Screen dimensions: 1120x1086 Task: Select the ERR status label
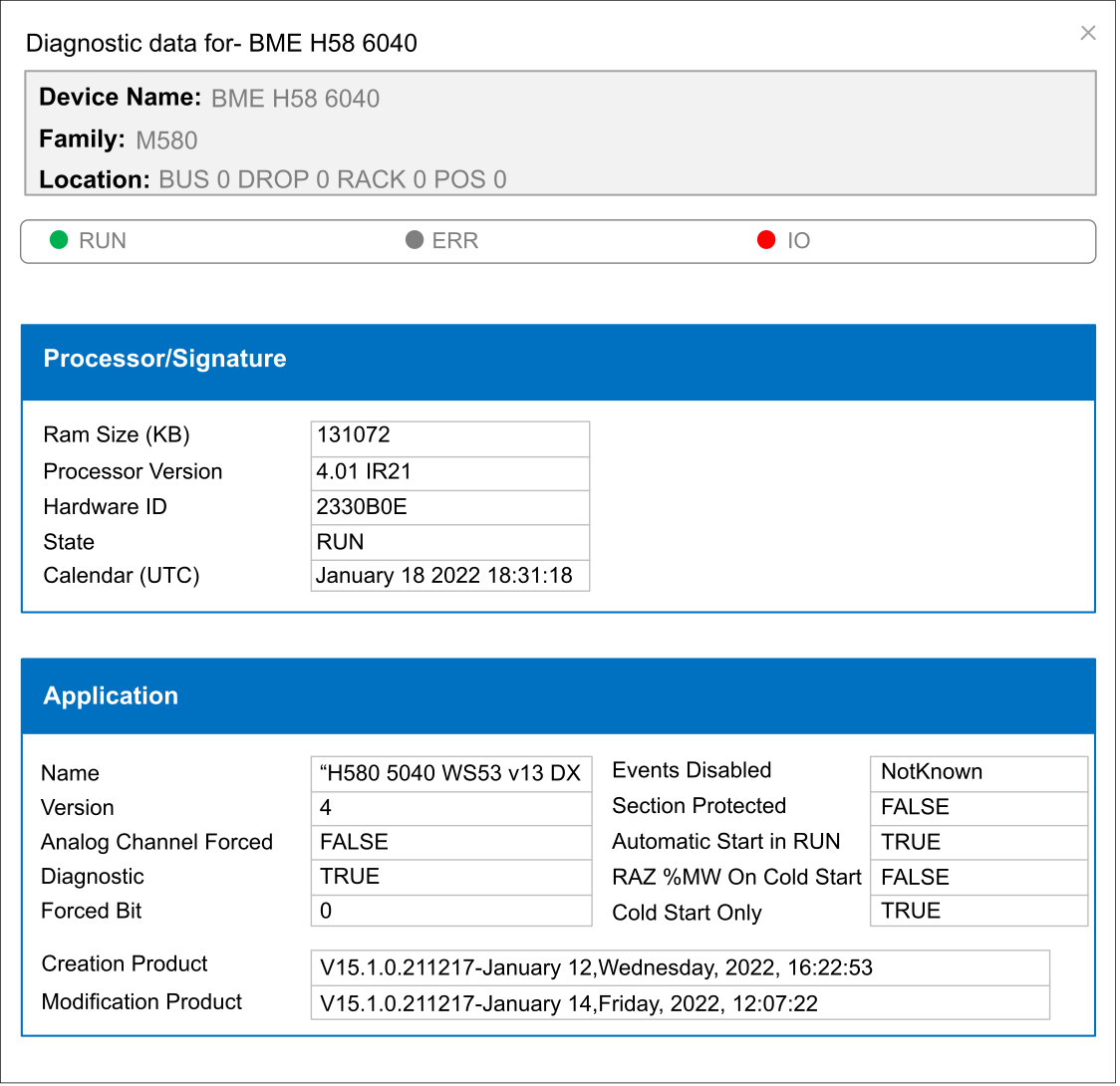click(x=456, y=241)
